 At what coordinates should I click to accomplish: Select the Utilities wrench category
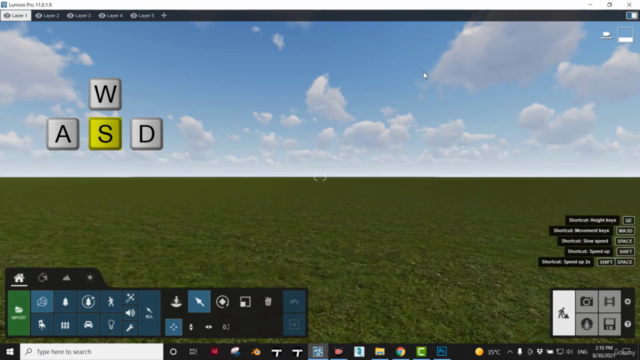pos(130,328)
